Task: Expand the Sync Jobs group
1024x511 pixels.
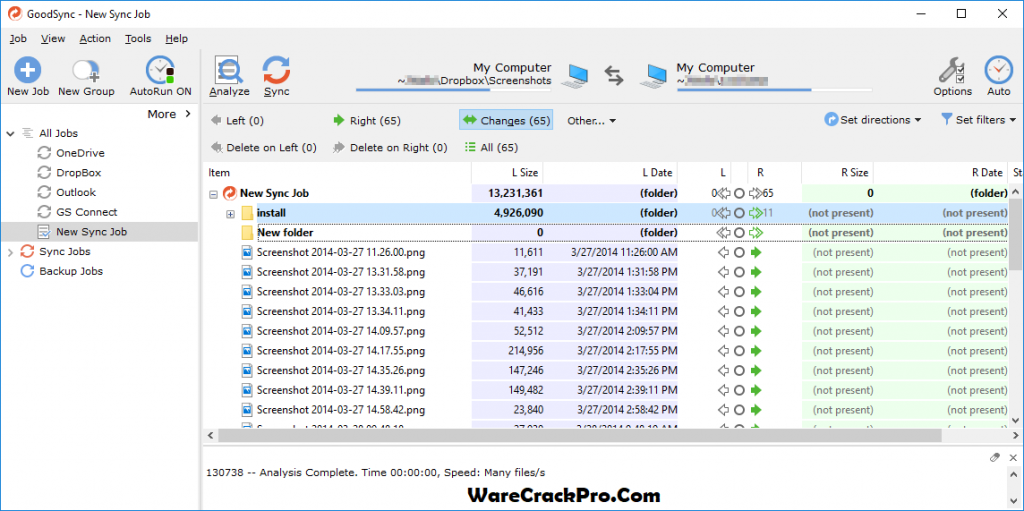Action: coord(10,252)
